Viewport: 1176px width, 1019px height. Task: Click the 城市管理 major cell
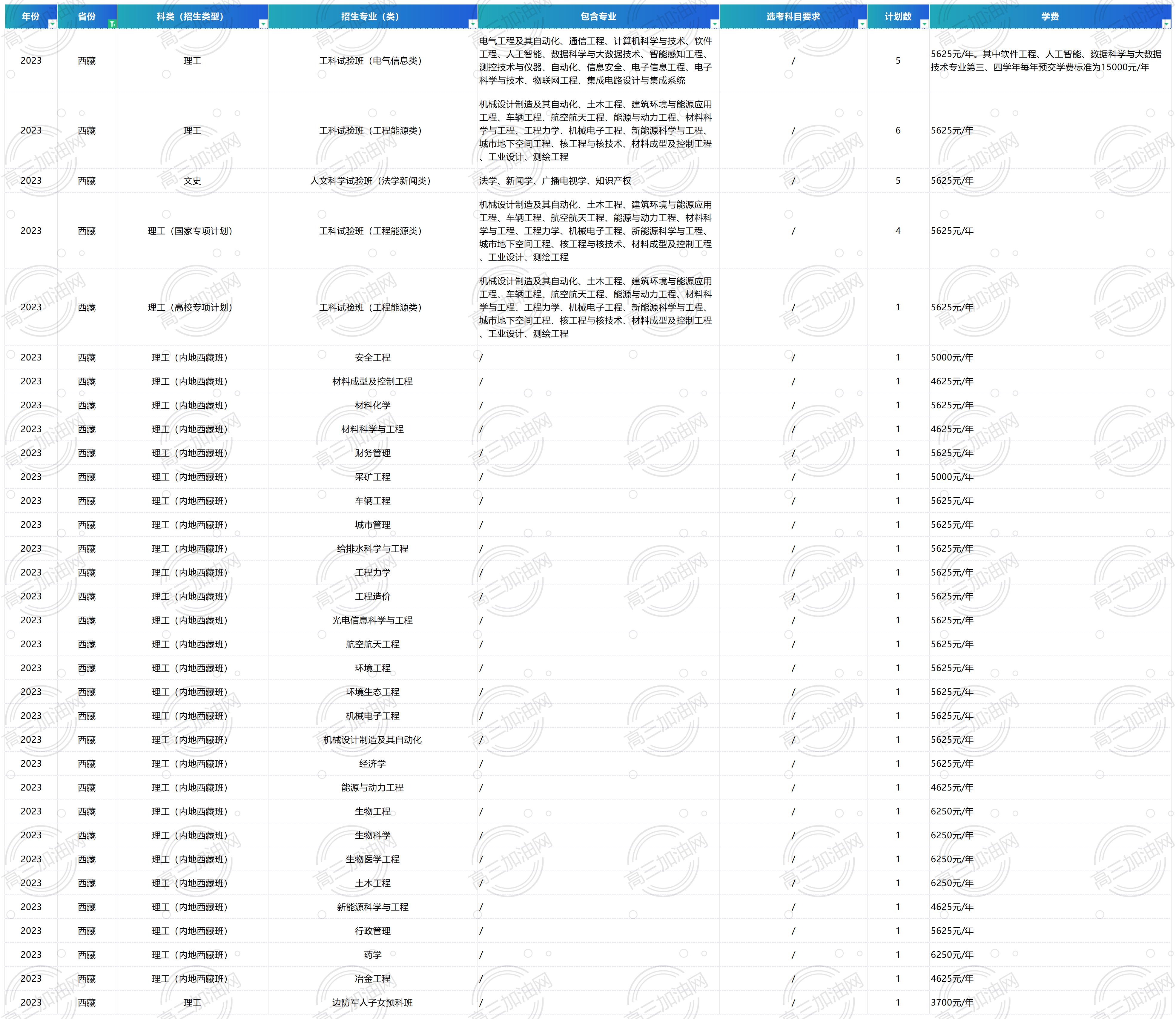(372, 525)
